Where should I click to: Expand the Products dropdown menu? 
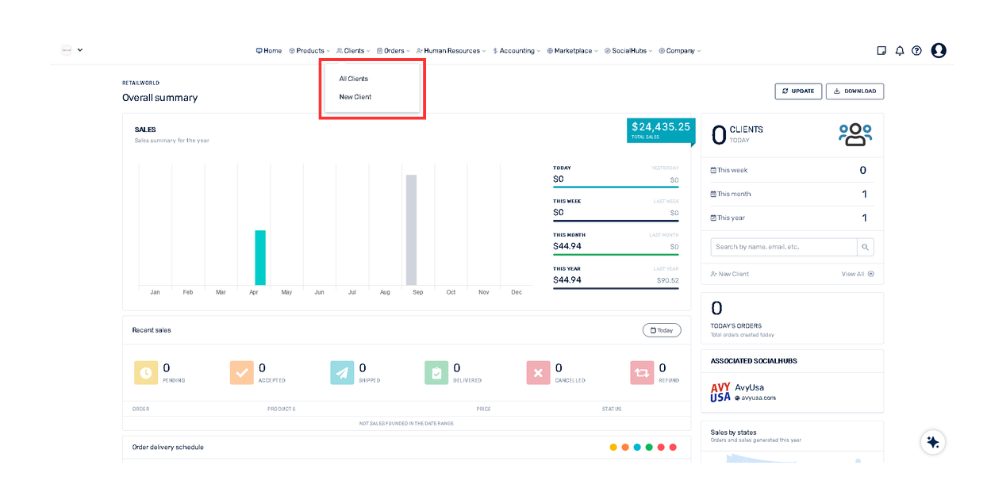[309, 50]
